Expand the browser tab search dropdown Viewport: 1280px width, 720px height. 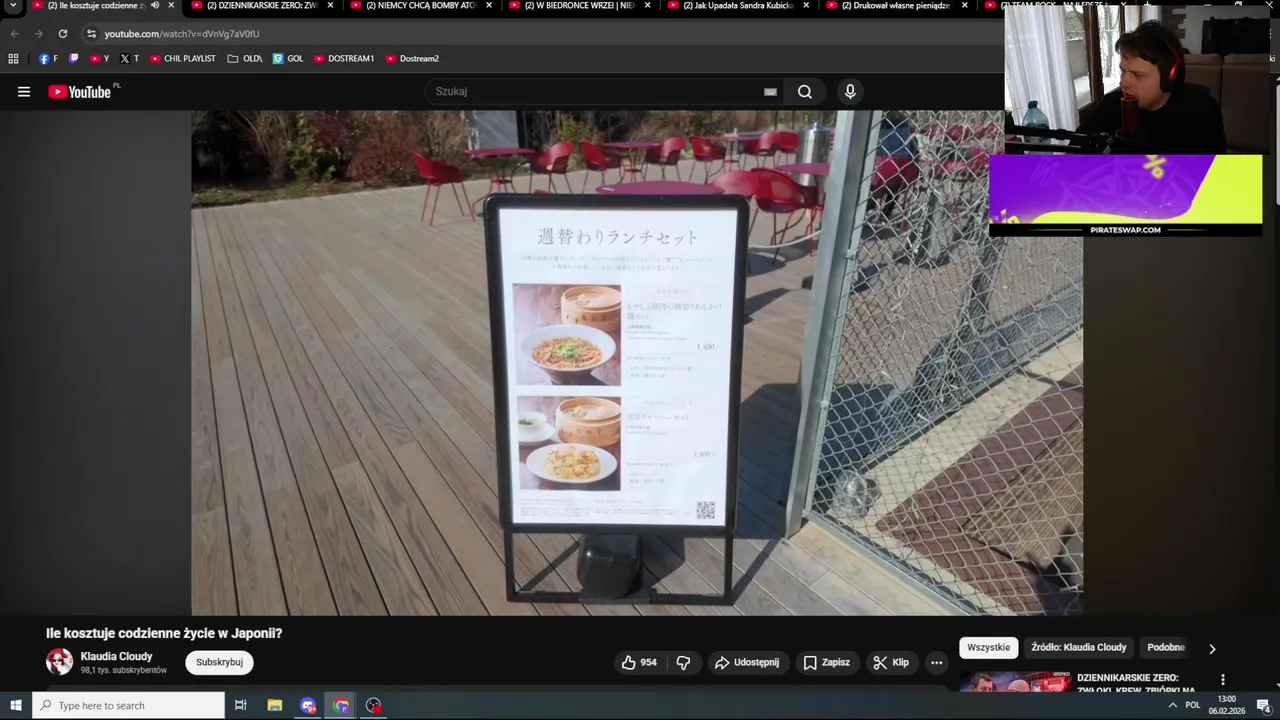pyautogui.click(x=13, y=6)
